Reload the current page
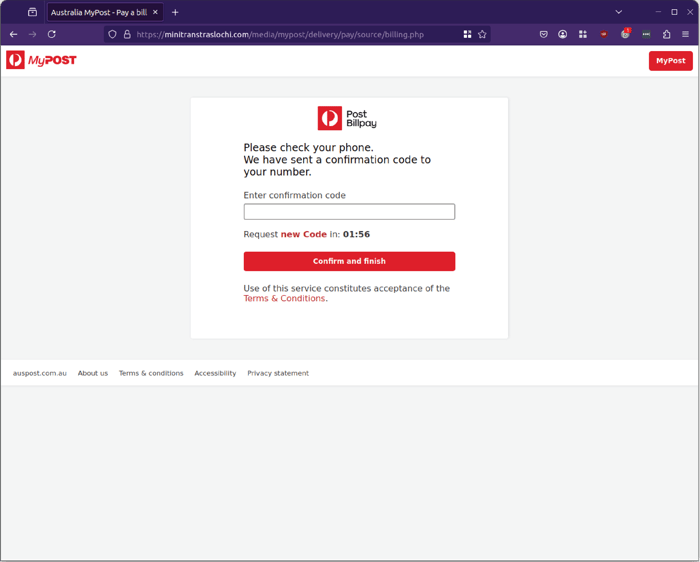The image size is (700, 562). (52, 34)
